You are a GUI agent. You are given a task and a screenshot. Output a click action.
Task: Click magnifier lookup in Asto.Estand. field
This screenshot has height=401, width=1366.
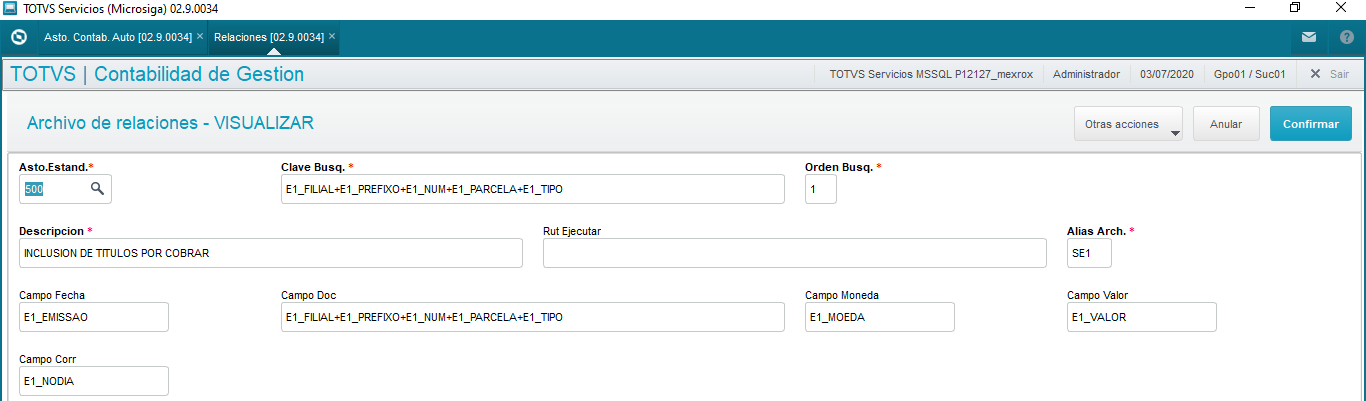click(x=97, y=189)
